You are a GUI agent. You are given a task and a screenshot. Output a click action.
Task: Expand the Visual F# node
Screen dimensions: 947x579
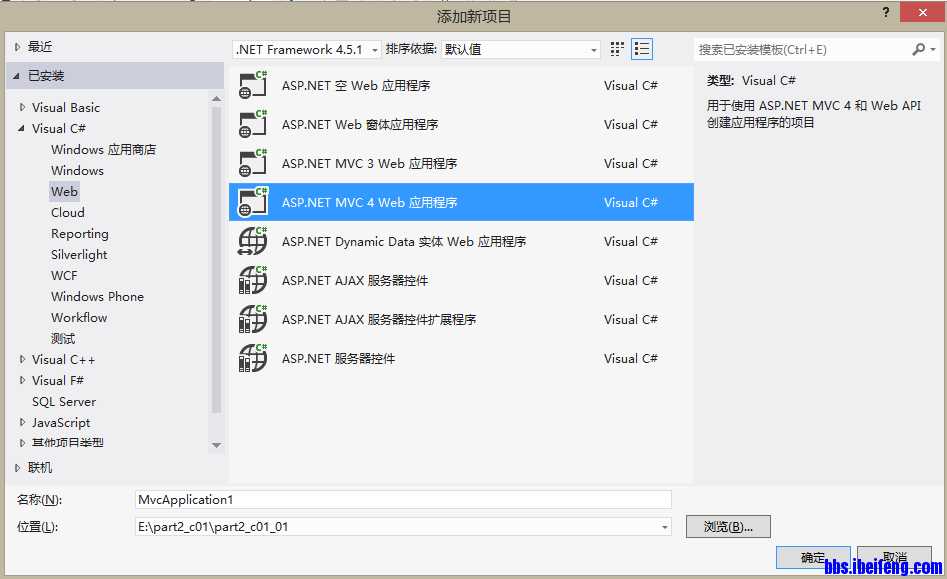[22, 380]
